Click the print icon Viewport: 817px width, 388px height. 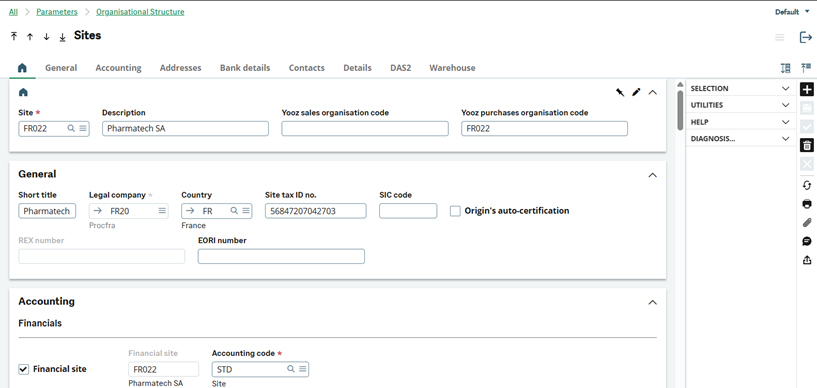807,204
